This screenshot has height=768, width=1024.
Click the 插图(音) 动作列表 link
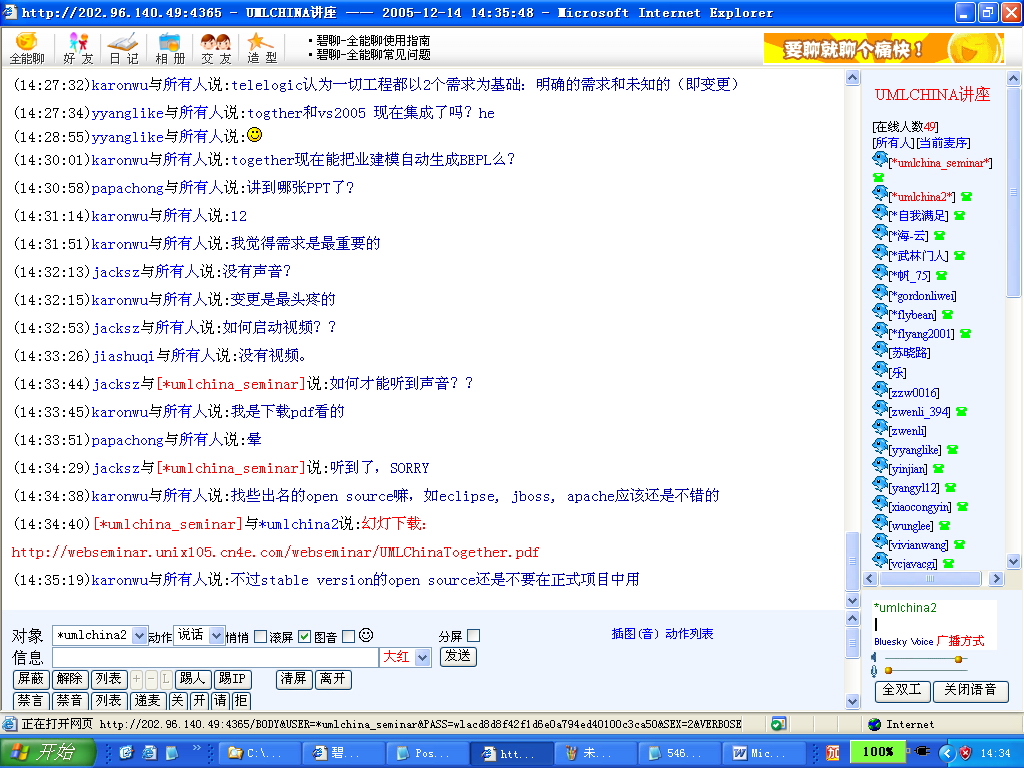click(x=662, y=633)
